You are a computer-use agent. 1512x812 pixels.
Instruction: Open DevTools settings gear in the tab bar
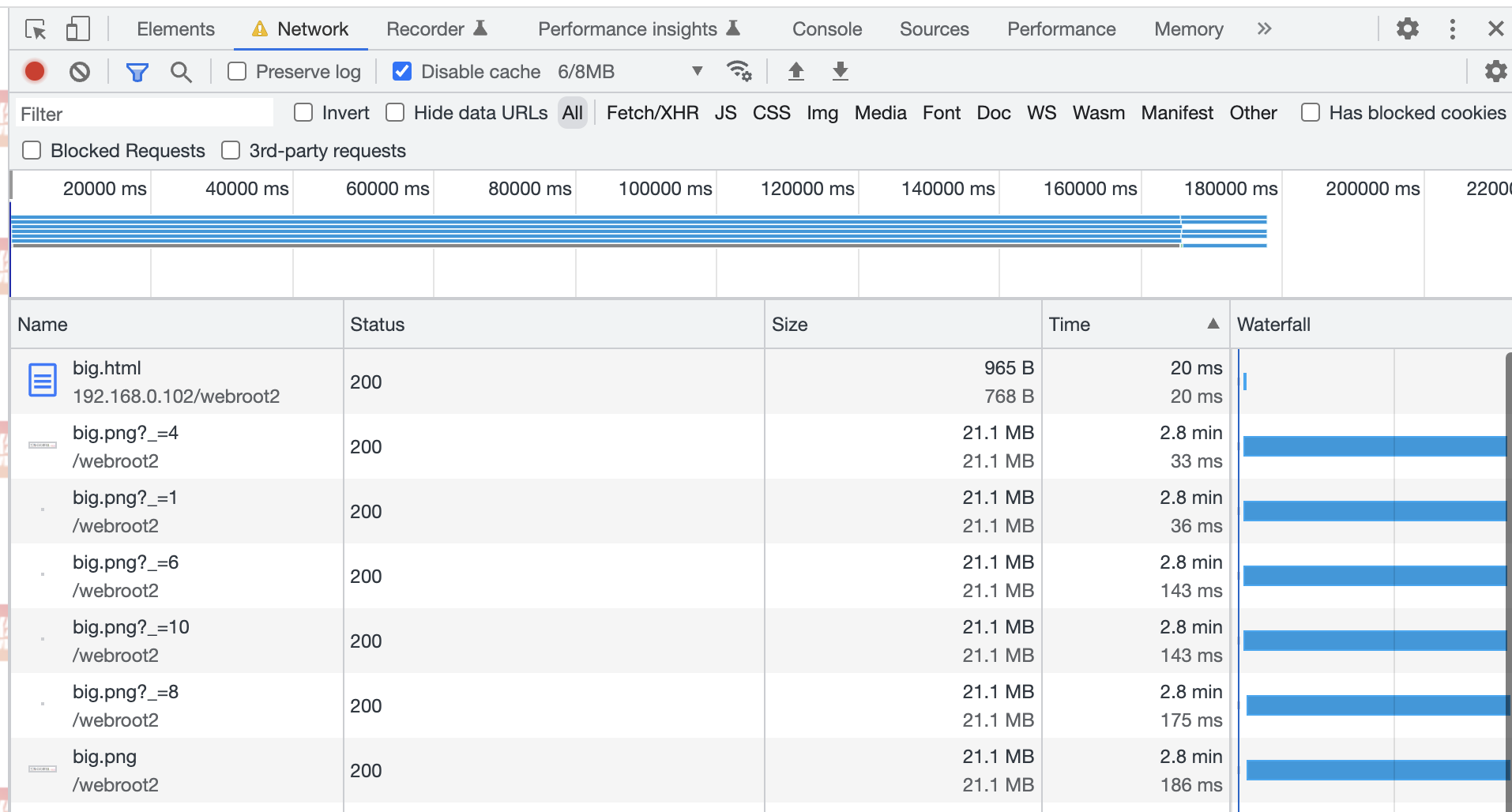click(x=1408, y=29)
